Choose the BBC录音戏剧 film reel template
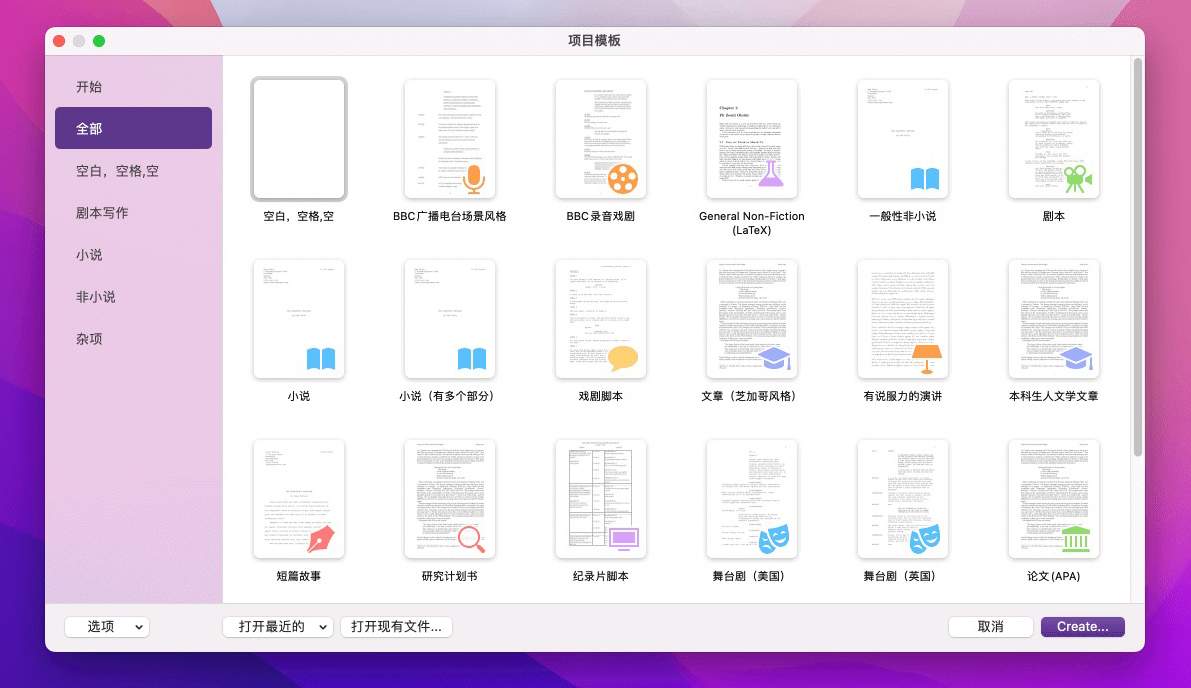The height and width of the screenshot is (688, 1191). (600, 139)
